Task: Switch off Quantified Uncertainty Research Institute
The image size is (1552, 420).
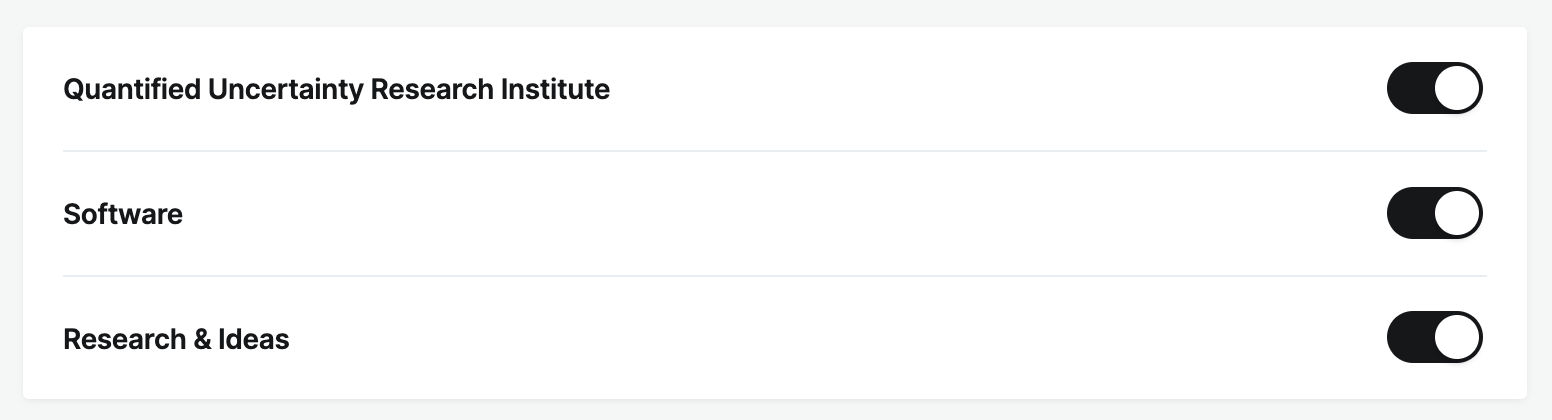Action: (1434, 89)
